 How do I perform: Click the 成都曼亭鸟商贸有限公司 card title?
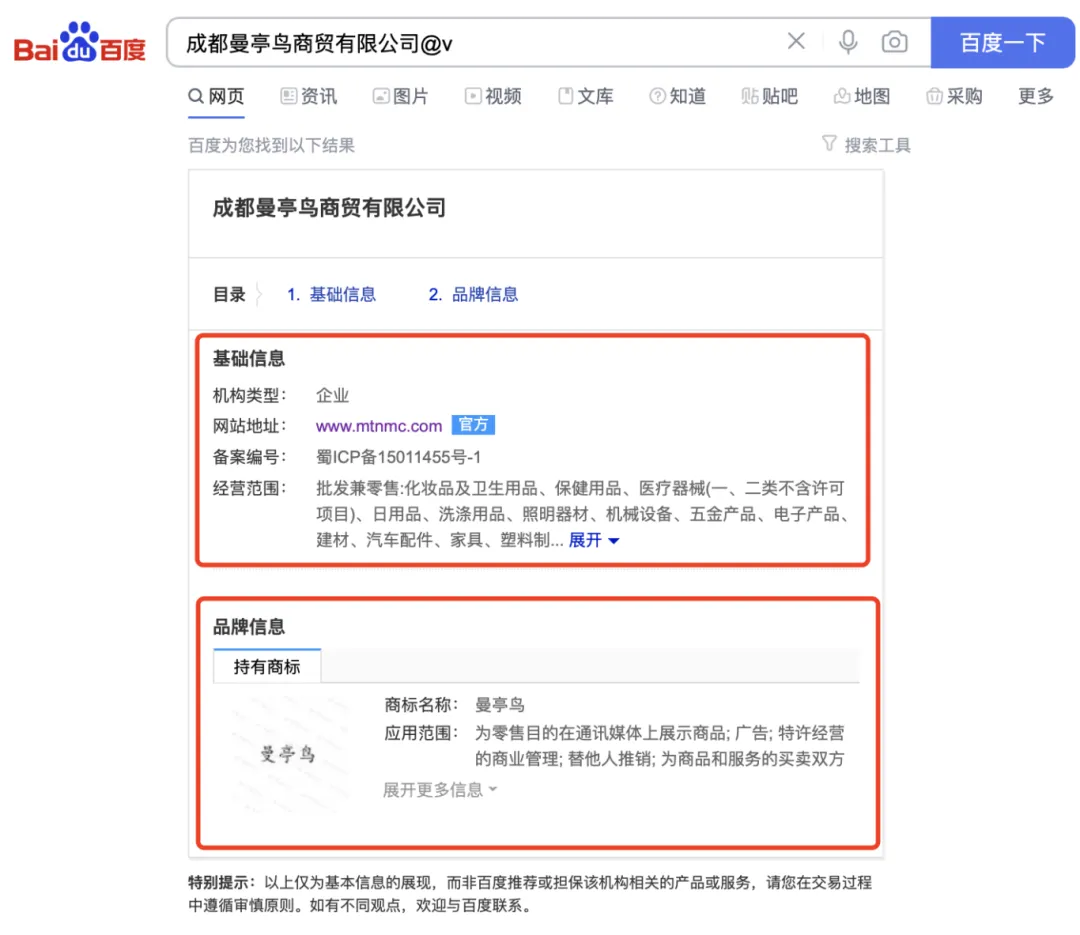(x=329, y=208)
